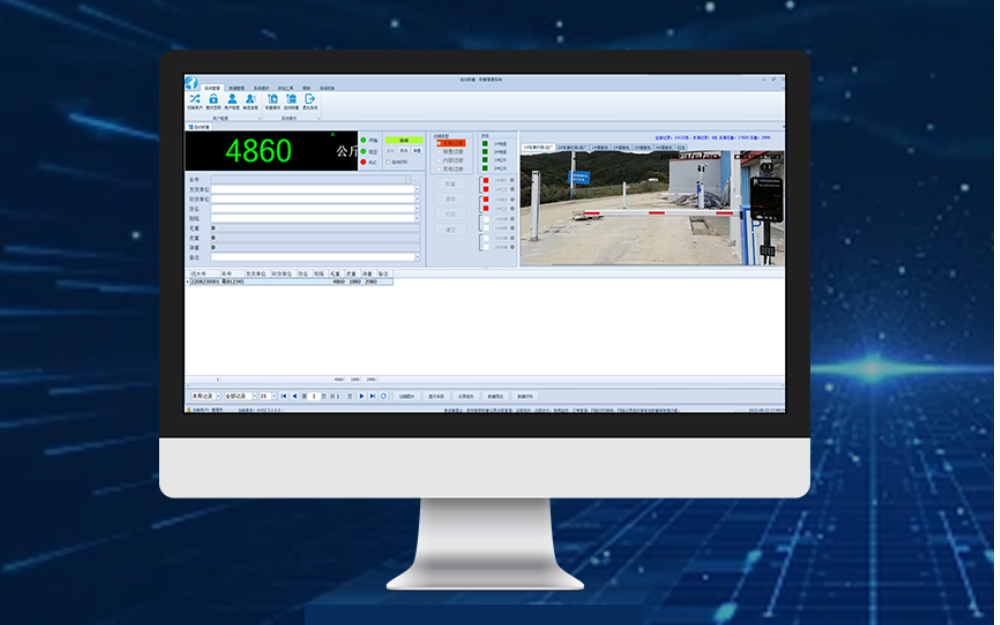The width and height of the screenshot is (1000, 625).
Task: Select the 其他过磅 other weighing radio option
Action: coord(451,168)
